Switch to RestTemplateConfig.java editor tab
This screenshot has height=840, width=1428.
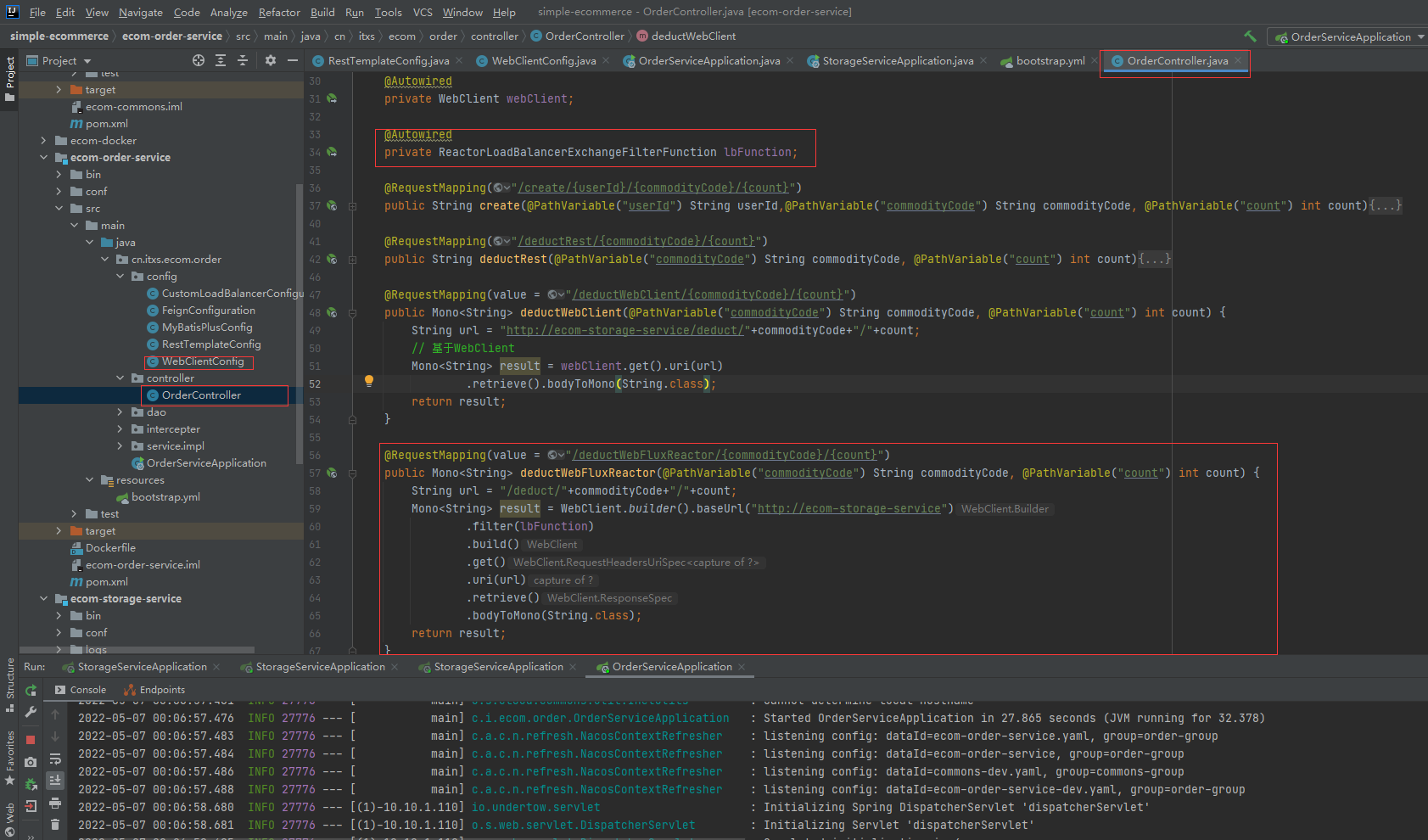[389, 61]
